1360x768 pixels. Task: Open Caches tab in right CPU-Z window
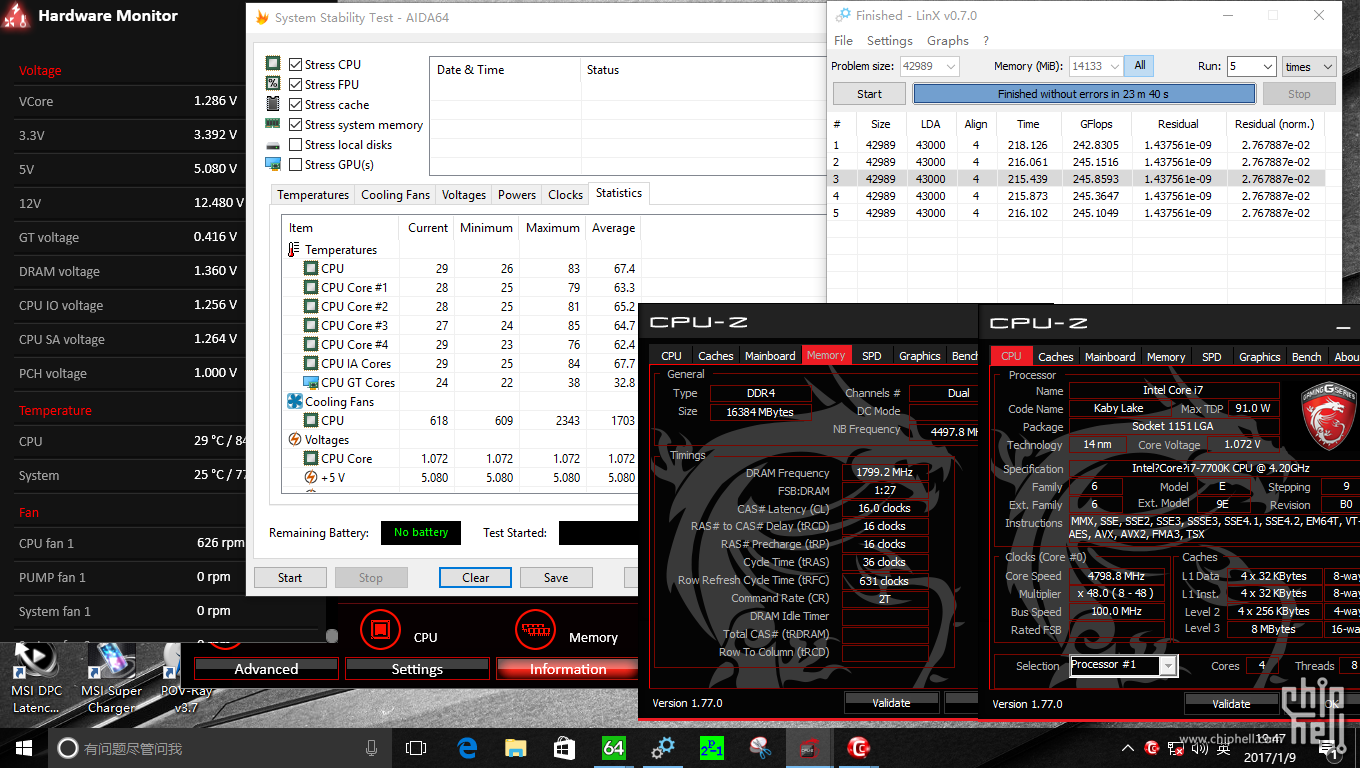pyautogui.click(x=1055, y=356)
